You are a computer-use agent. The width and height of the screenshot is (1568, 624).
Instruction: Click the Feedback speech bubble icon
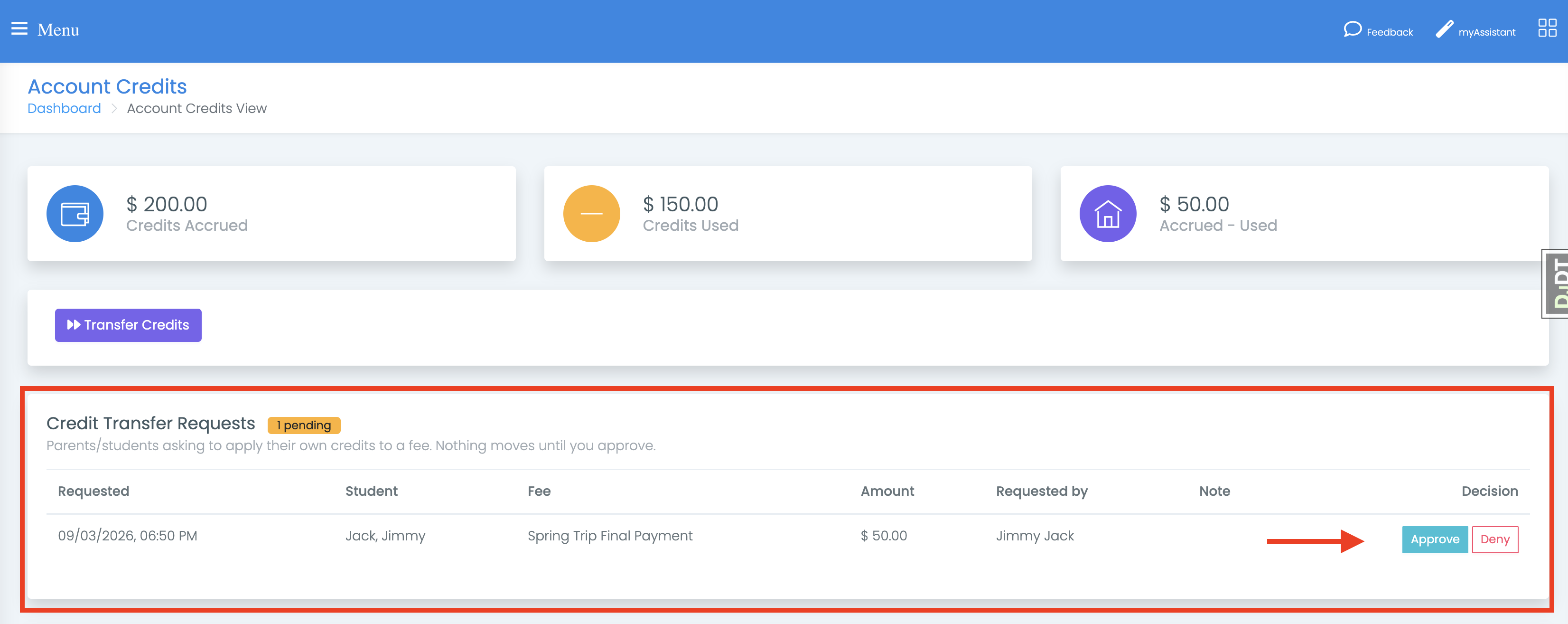(1352, 30)
